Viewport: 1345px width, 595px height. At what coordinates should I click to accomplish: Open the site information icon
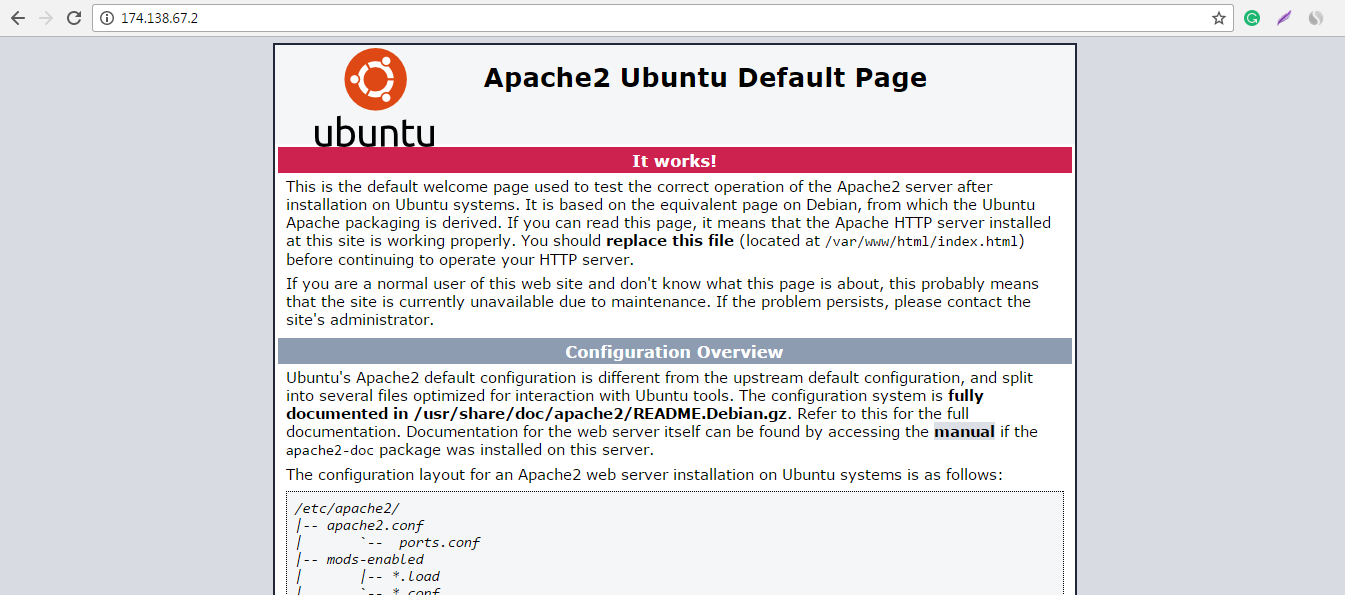click(108, 18)
